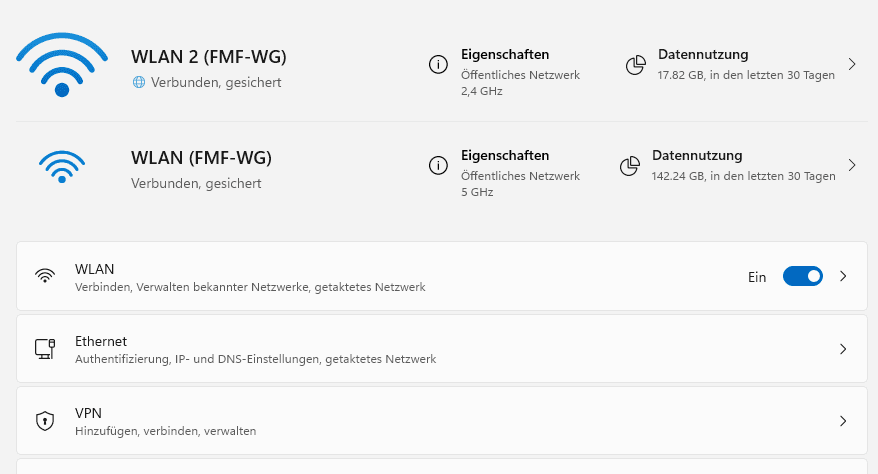This screenshot has width=878, height=474.
Task: Click the large WLAN 2 Wi-Fi icon
Action: pos(62,64)
